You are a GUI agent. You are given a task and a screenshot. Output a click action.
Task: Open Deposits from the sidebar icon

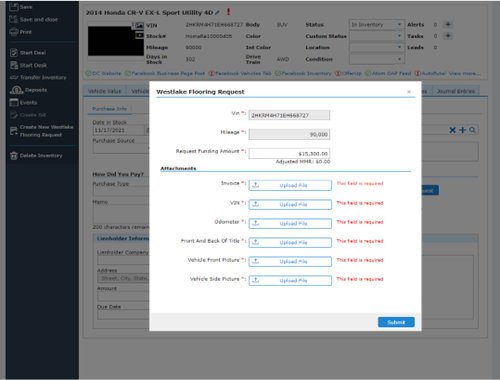click(16, 90)
